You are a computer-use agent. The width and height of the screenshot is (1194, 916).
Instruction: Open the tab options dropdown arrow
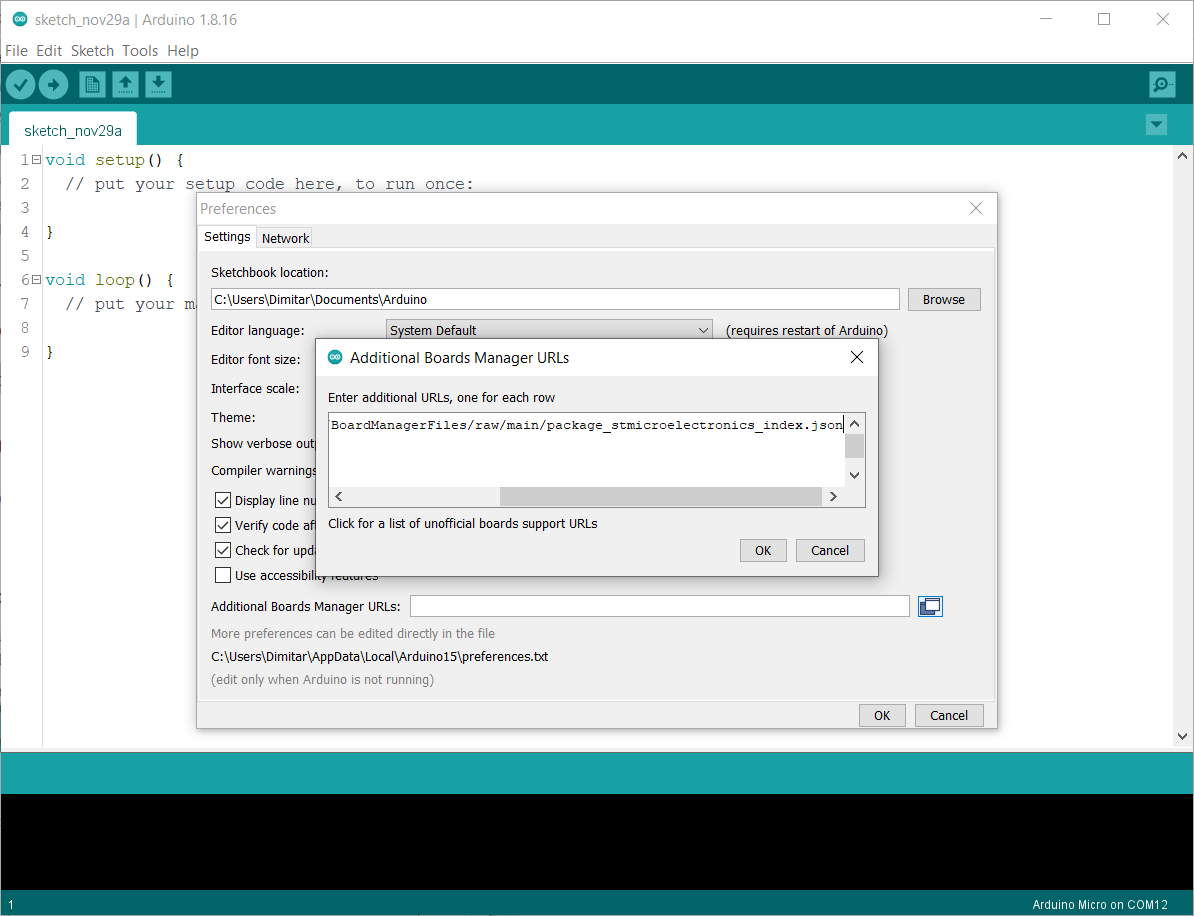tap(1156, 125)
